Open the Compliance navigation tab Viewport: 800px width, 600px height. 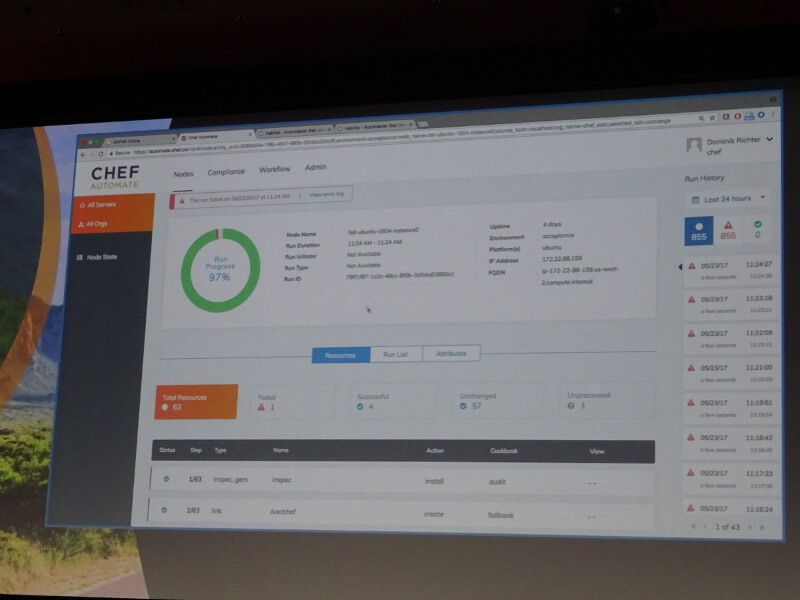226,172
